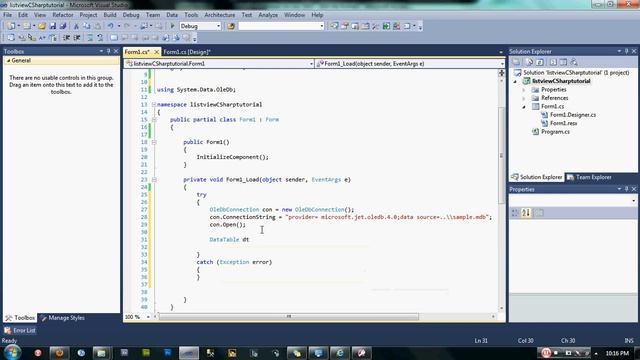
Task: Click the editor horizontal scrollbar thumb
Action: click(289, 317)
